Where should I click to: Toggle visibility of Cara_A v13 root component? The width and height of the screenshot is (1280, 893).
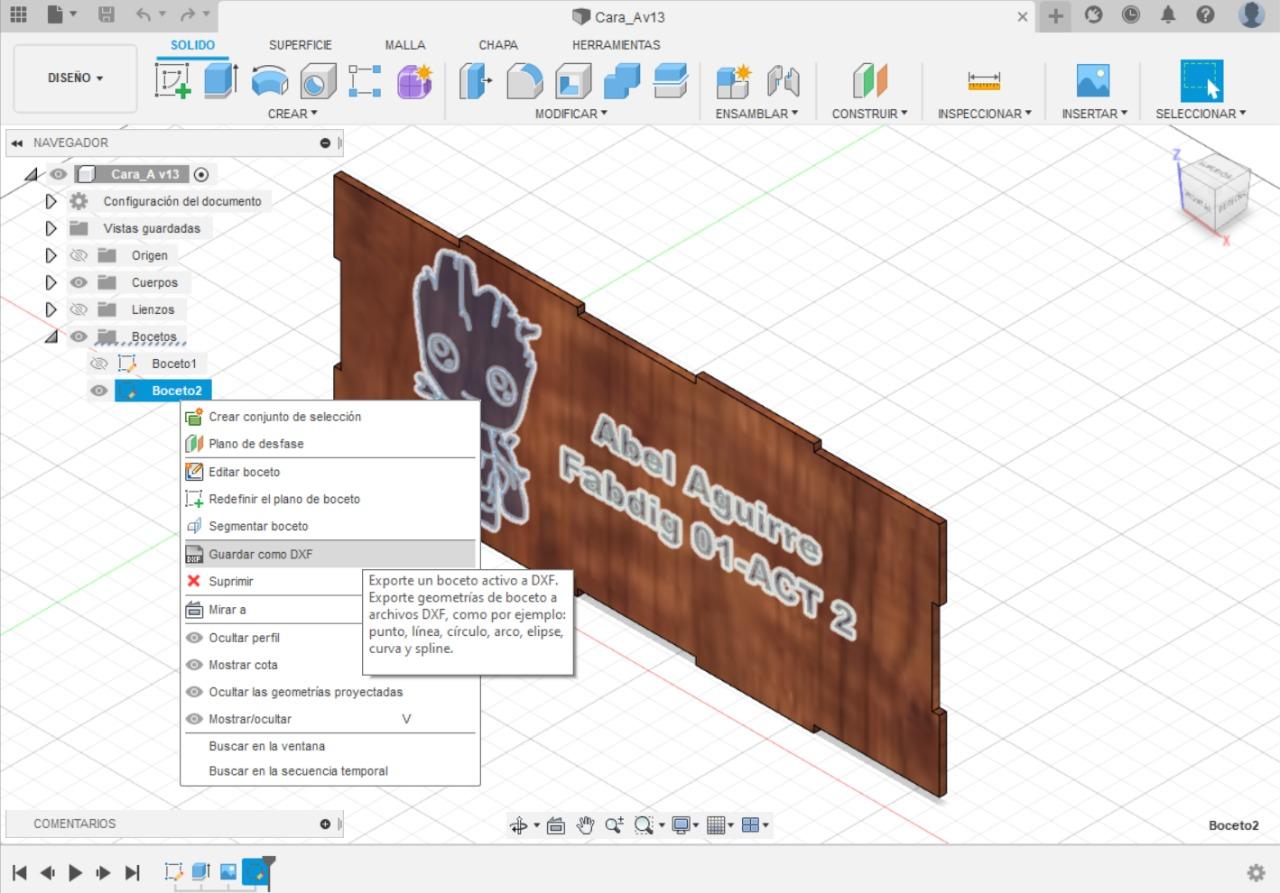pos(59,174)
